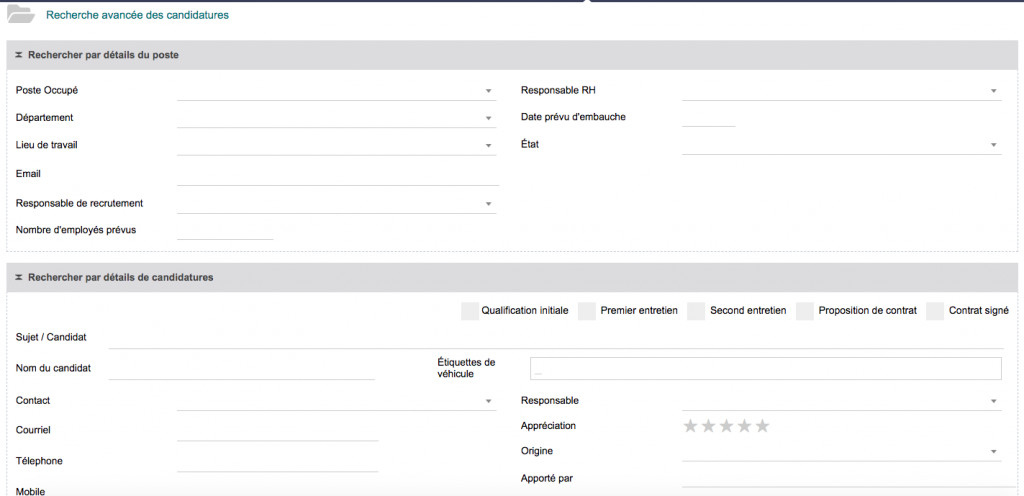The width and height of the screenshot is (1024, 496).
Task: Enable the 'Contrat signé' checkbox
Action: pyautogui.click(x=935, y=311)
